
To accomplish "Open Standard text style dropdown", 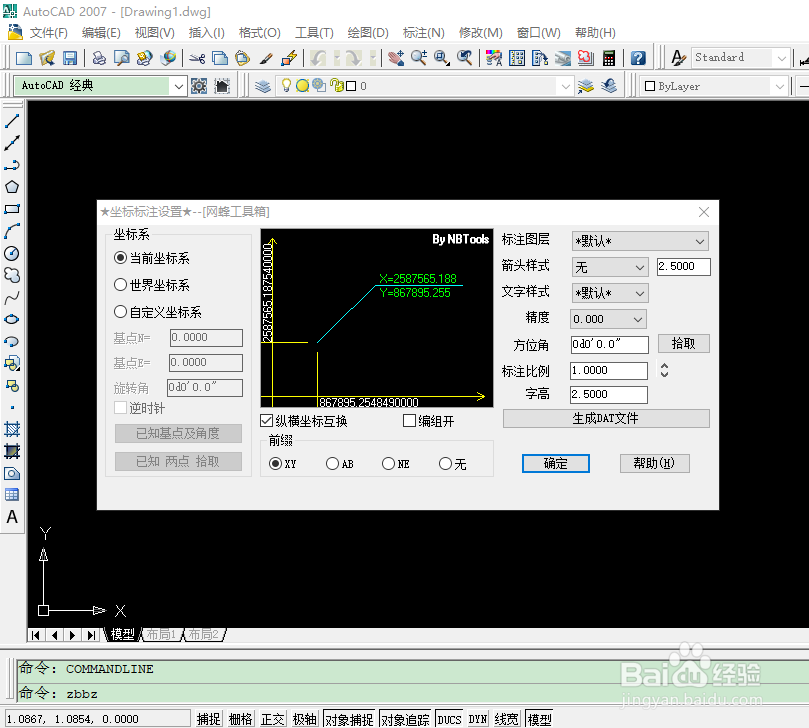I will pos(782,58).
